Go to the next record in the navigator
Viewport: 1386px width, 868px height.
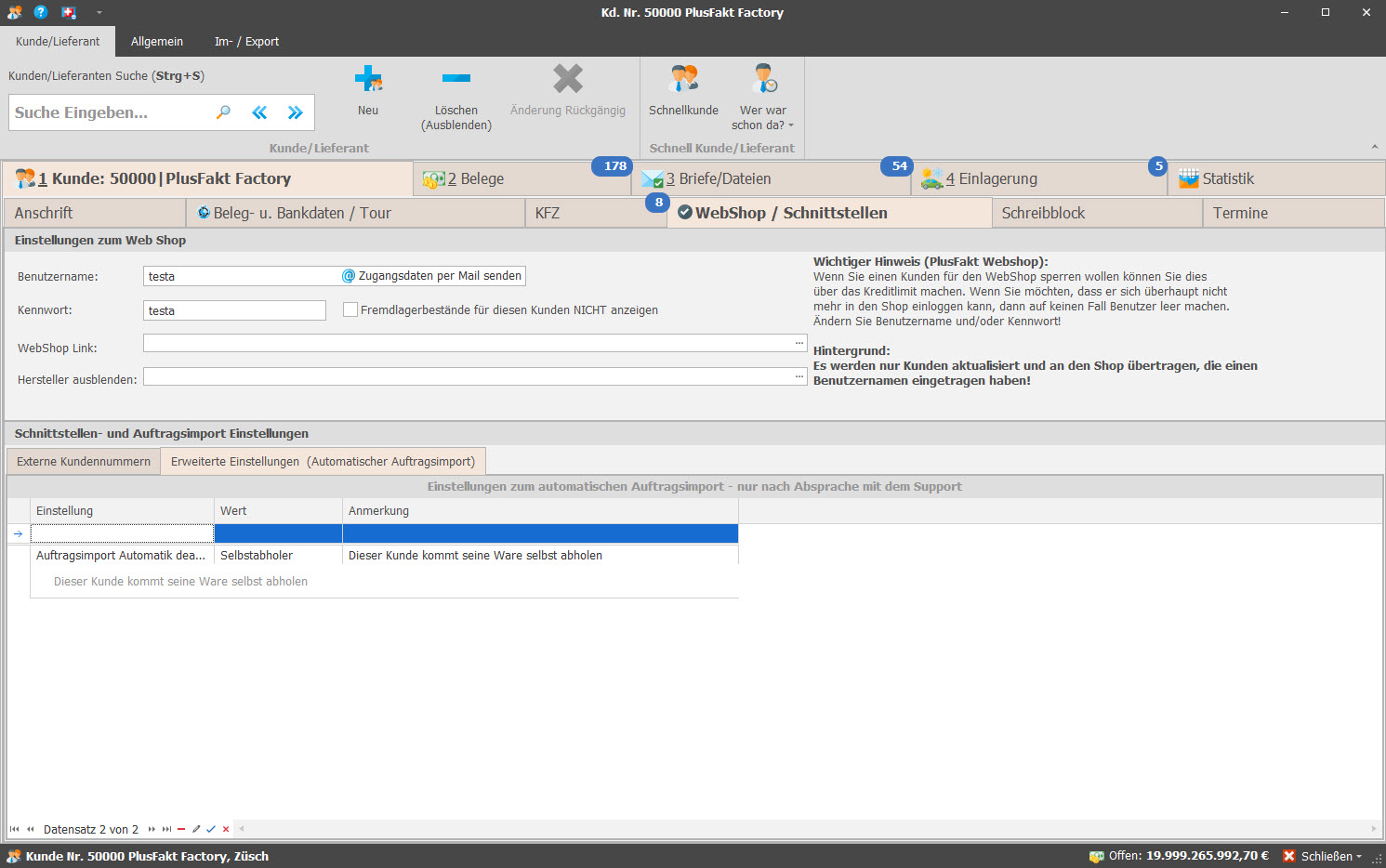(x=152, y=829)
